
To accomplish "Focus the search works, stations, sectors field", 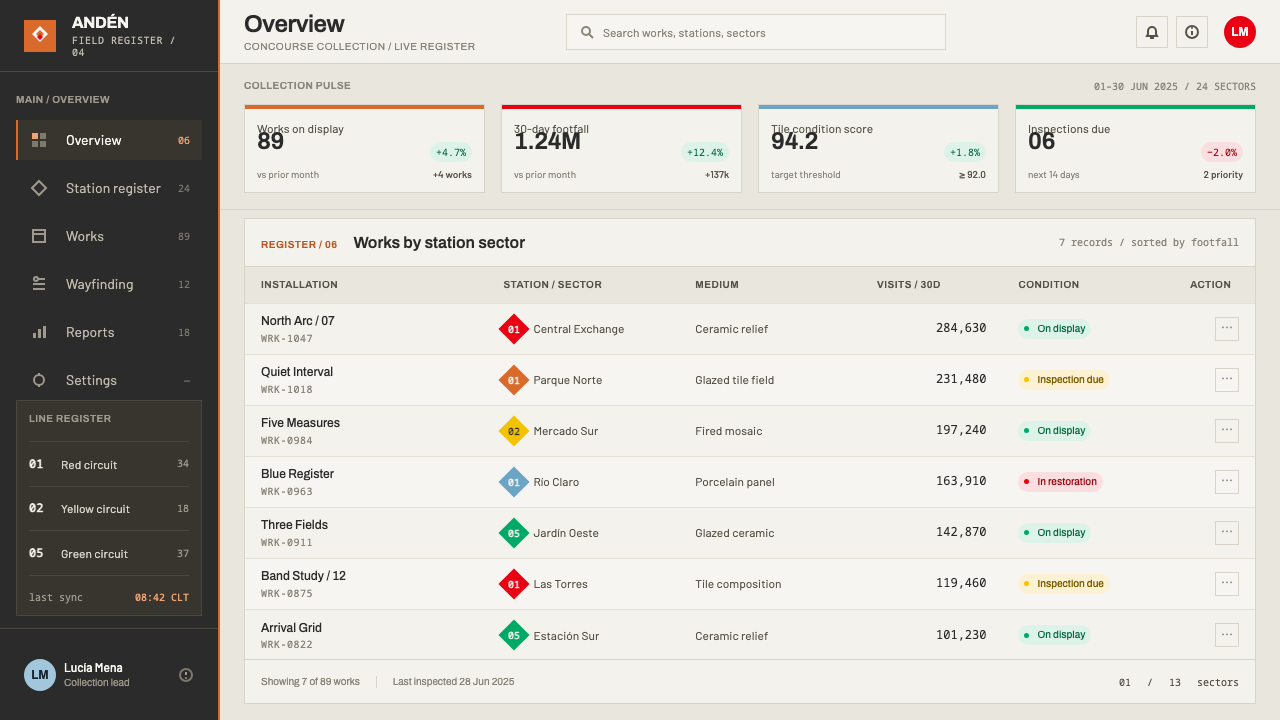I will [x=756, y=32].
